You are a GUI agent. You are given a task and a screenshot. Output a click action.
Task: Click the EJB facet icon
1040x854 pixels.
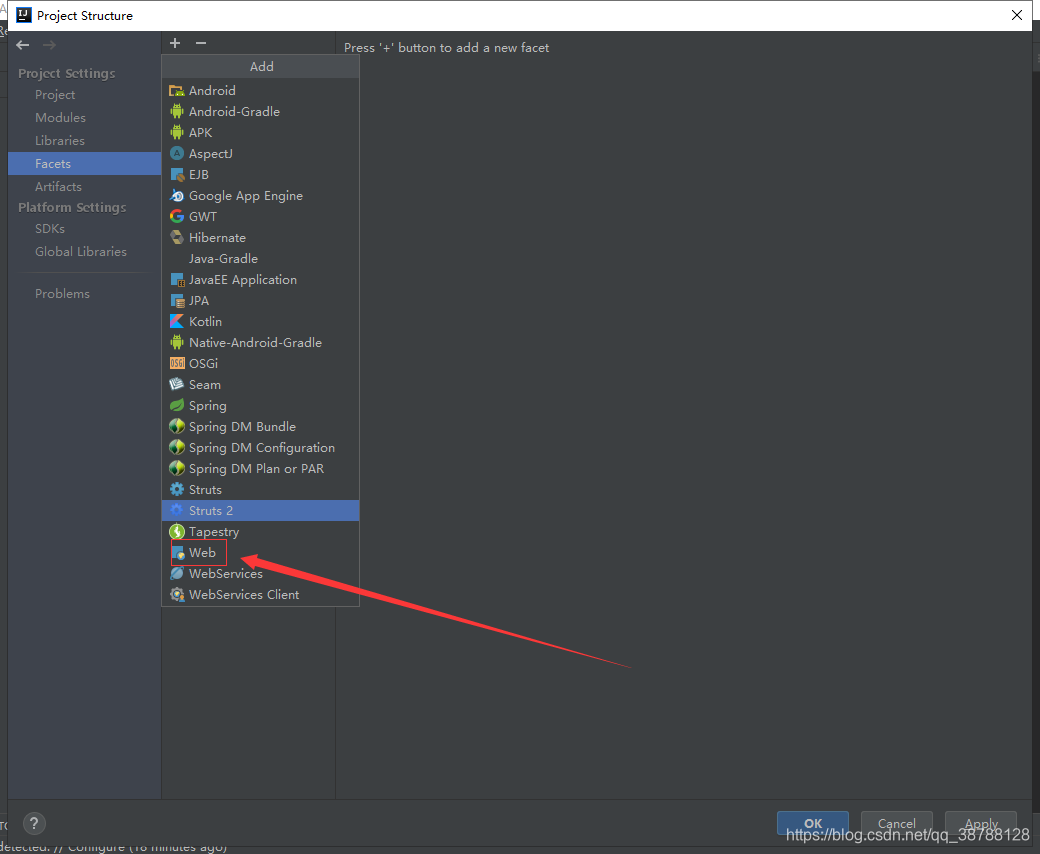177,175
